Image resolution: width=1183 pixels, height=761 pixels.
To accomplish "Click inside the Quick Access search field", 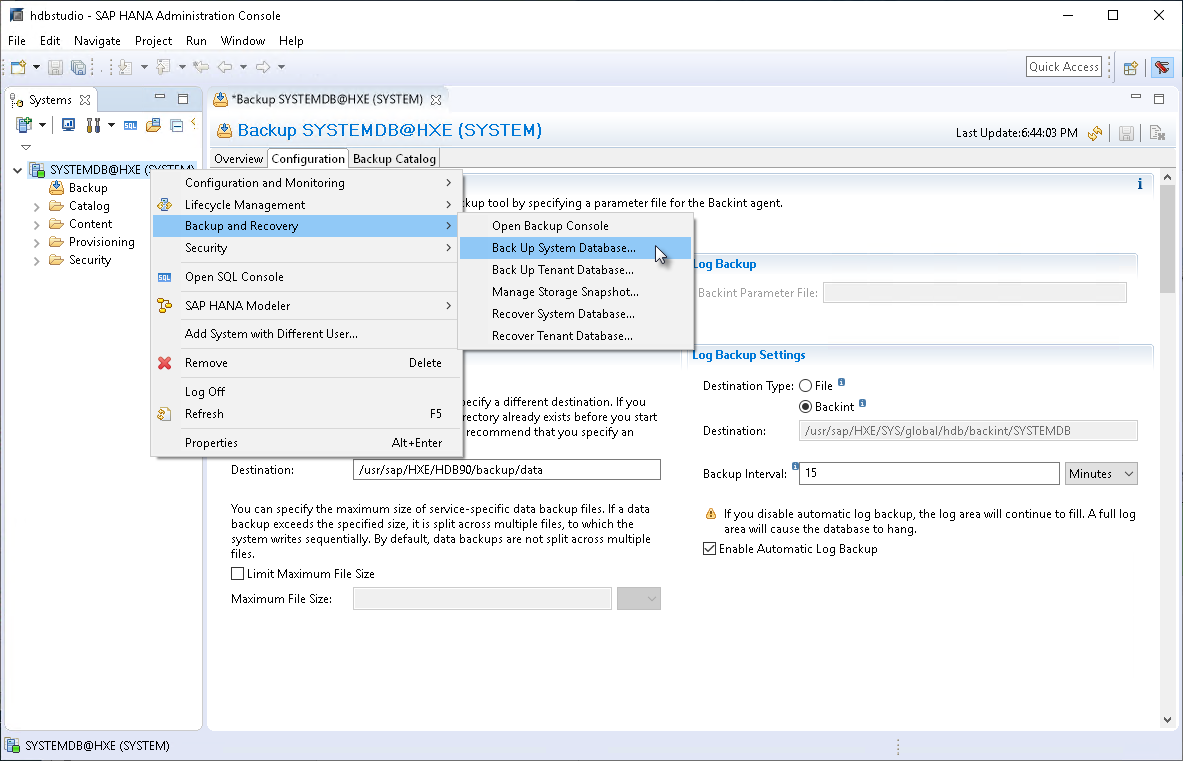I will point(1063,66).
